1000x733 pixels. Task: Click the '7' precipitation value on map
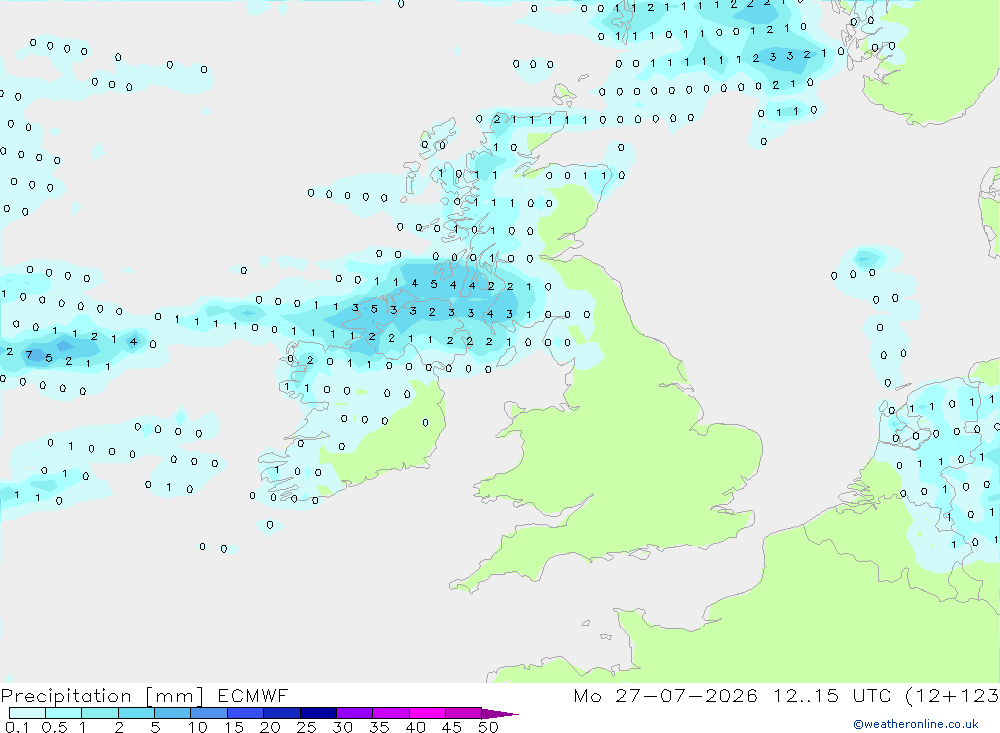[x=29, y=355]
